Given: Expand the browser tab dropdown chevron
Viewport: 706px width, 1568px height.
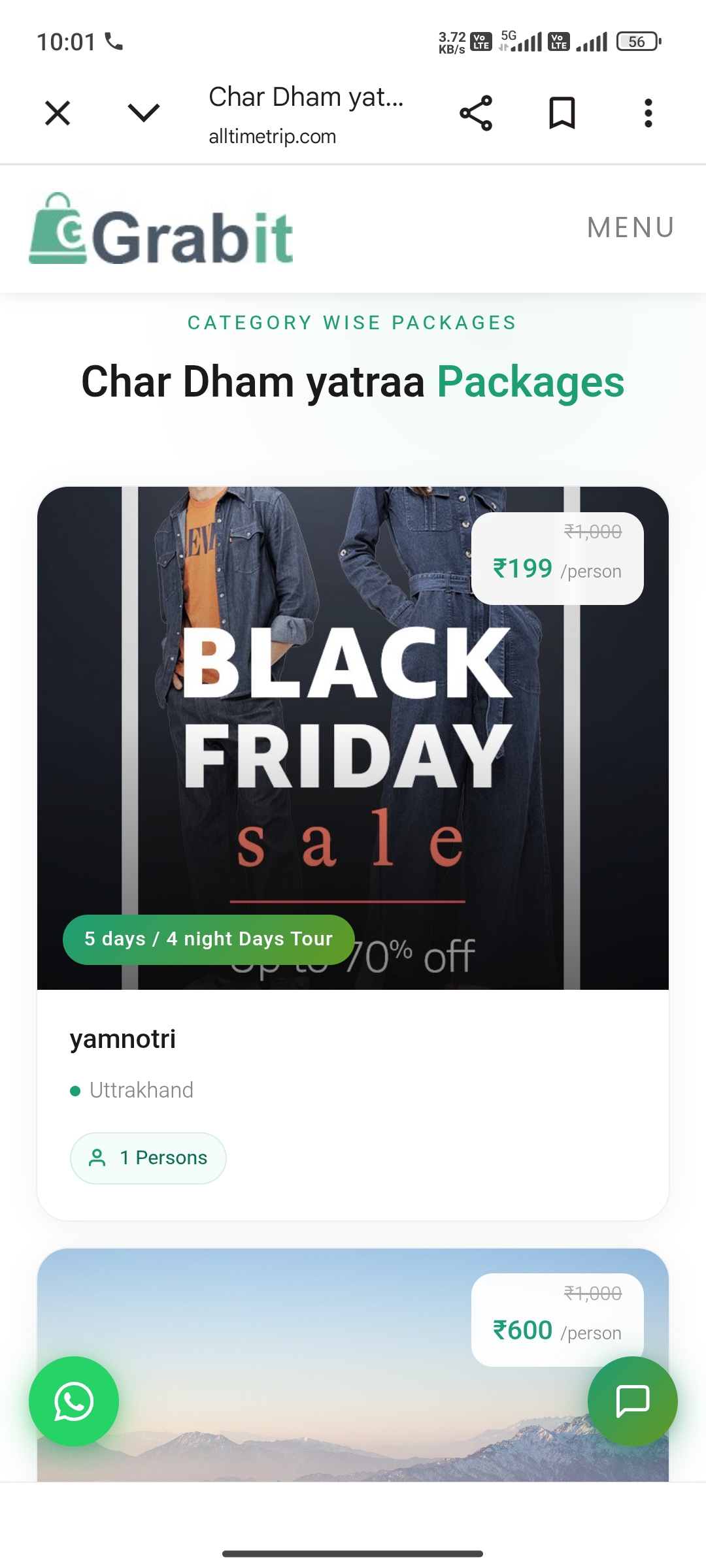Looking at the screenshot, I should 144,113.
